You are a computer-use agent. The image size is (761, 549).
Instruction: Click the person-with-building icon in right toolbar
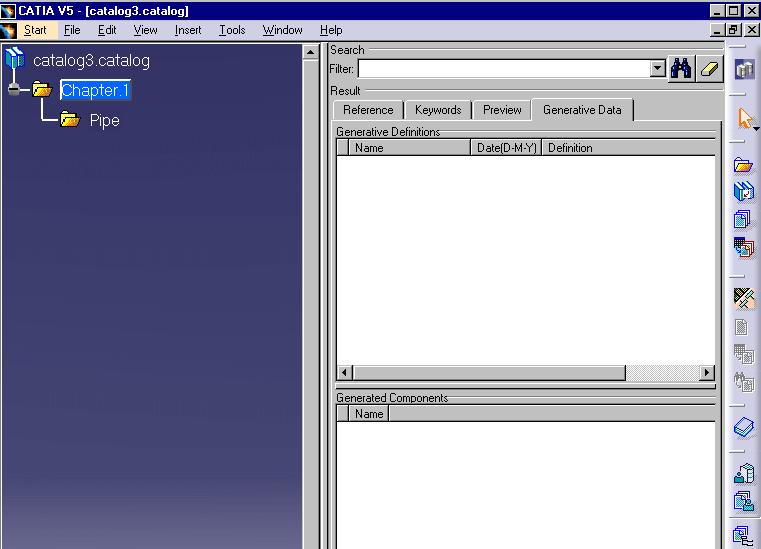[744, 474]
